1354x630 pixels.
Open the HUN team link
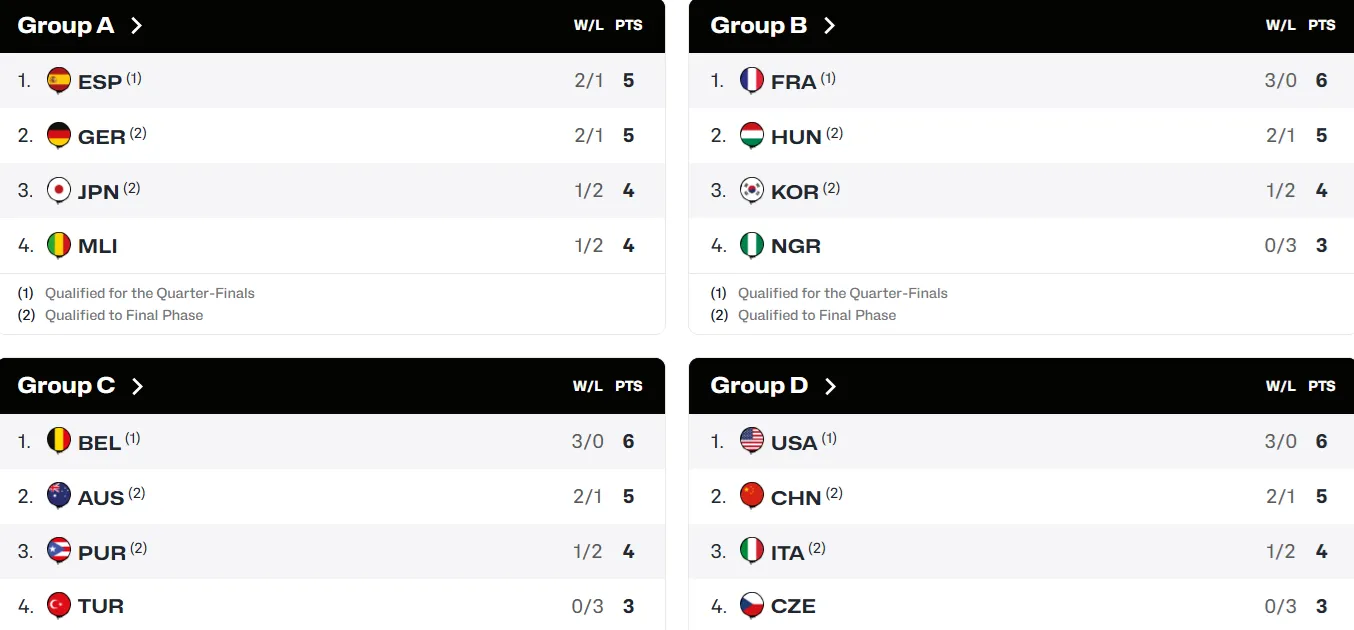796,137
